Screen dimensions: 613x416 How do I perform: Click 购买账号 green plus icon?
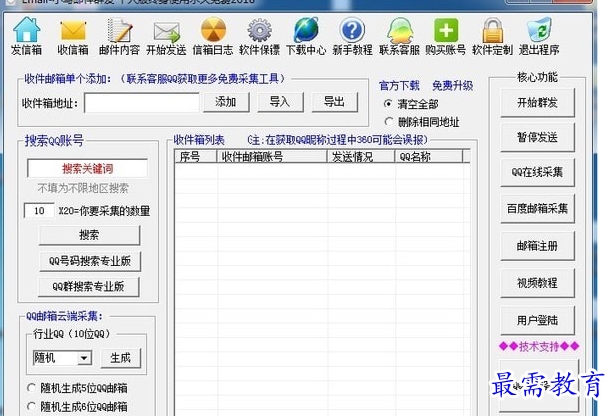446,36
